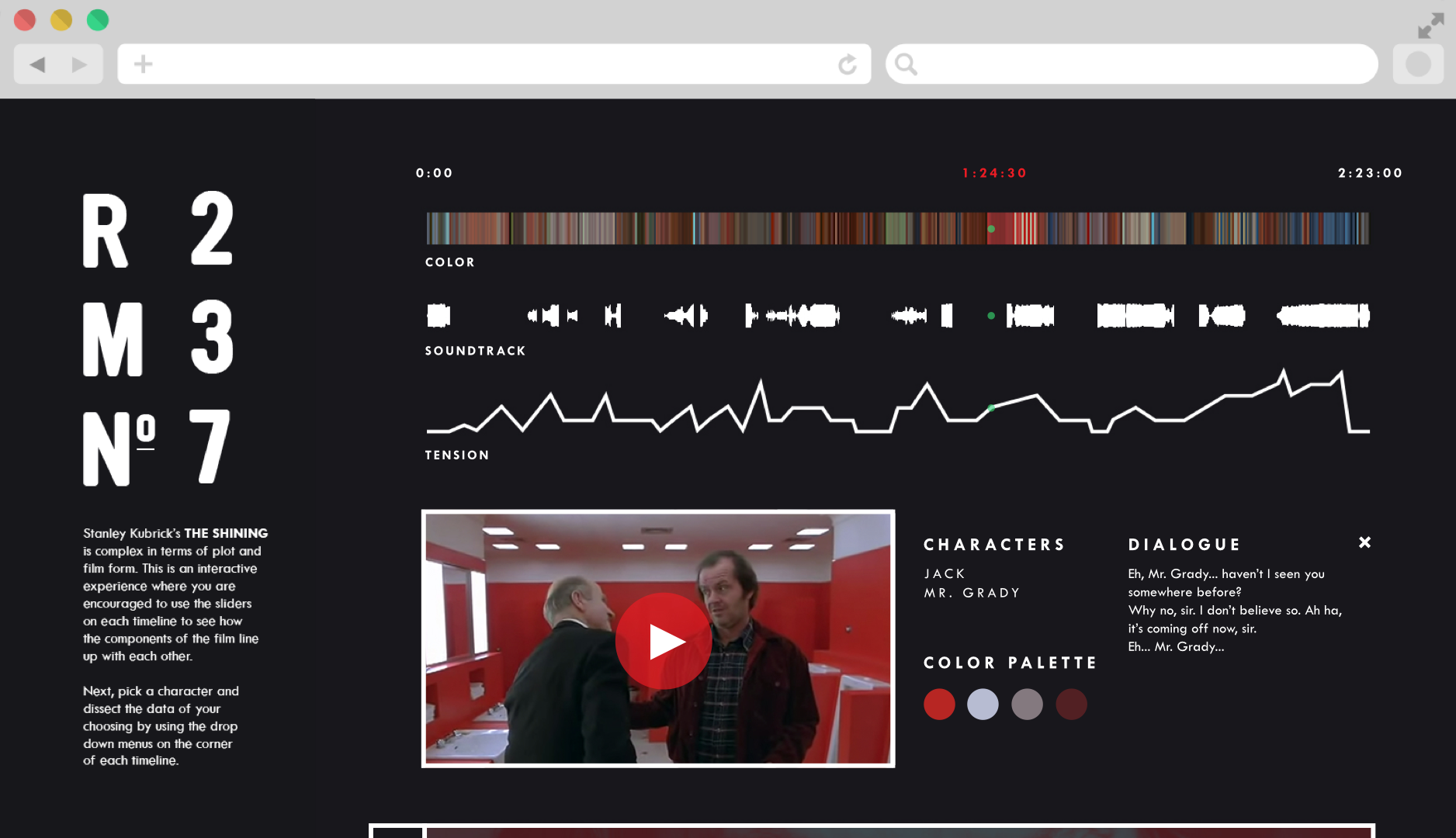Click the address bar field
The height and width of the screenshot is (838, 1456).
point(494,64)
